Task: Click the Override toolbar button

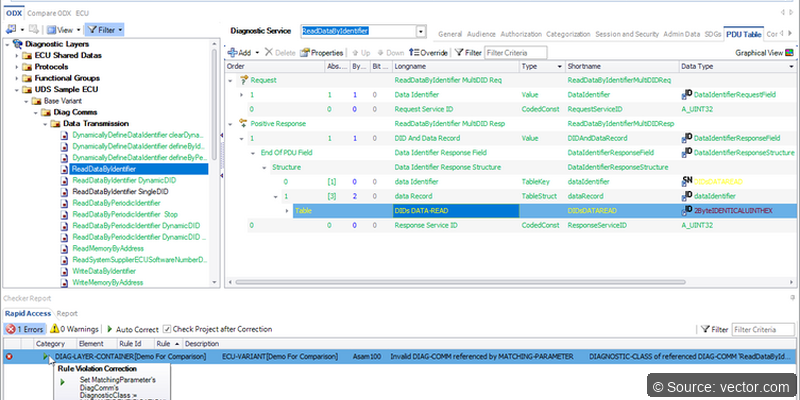Action: [426, 52]
